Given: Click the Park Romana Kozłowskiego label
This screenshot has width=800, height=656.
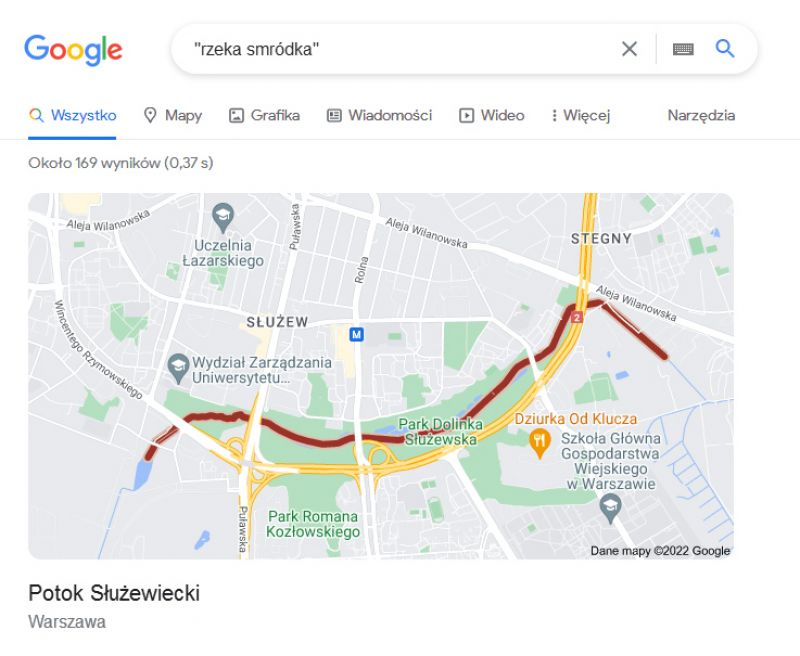Looking at the screenshot, I should point(313,524).
